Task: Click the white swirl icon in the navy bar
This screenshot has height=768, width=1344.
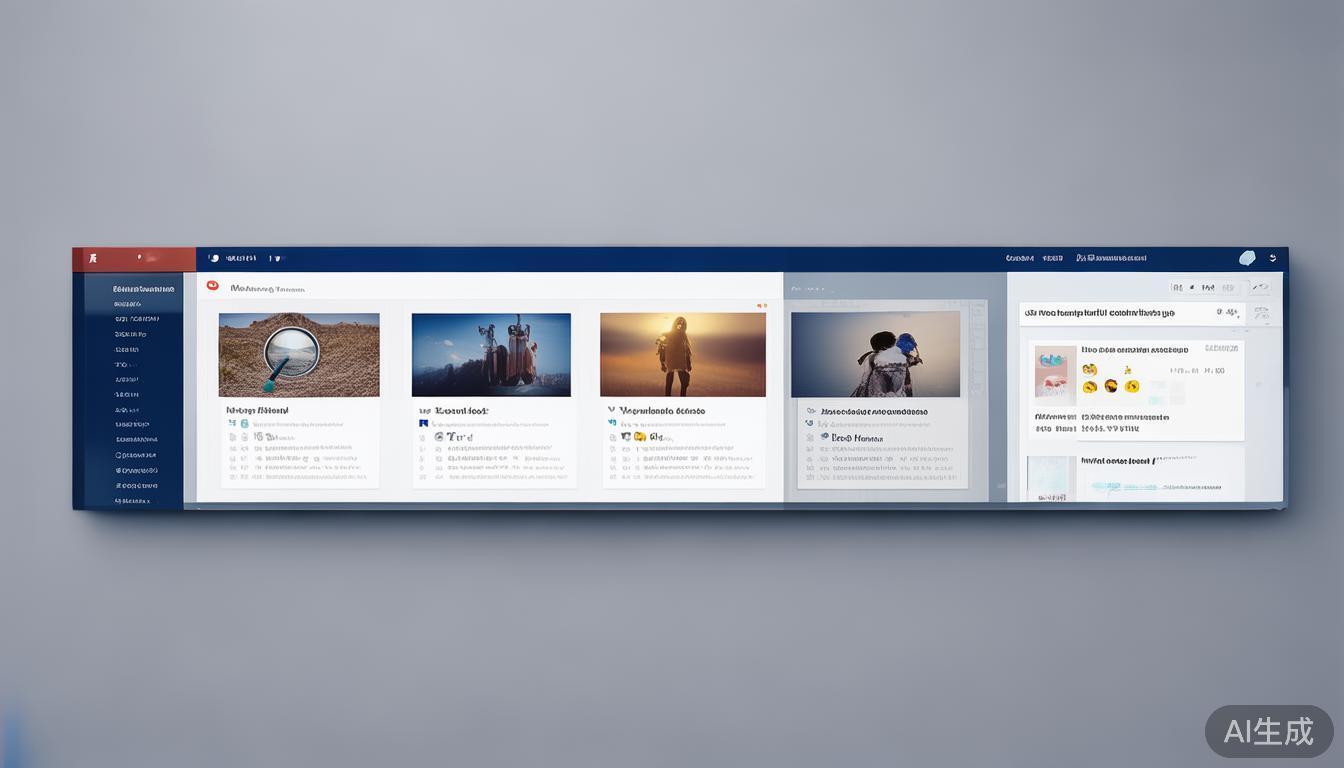Action: [x=213, y=258]
